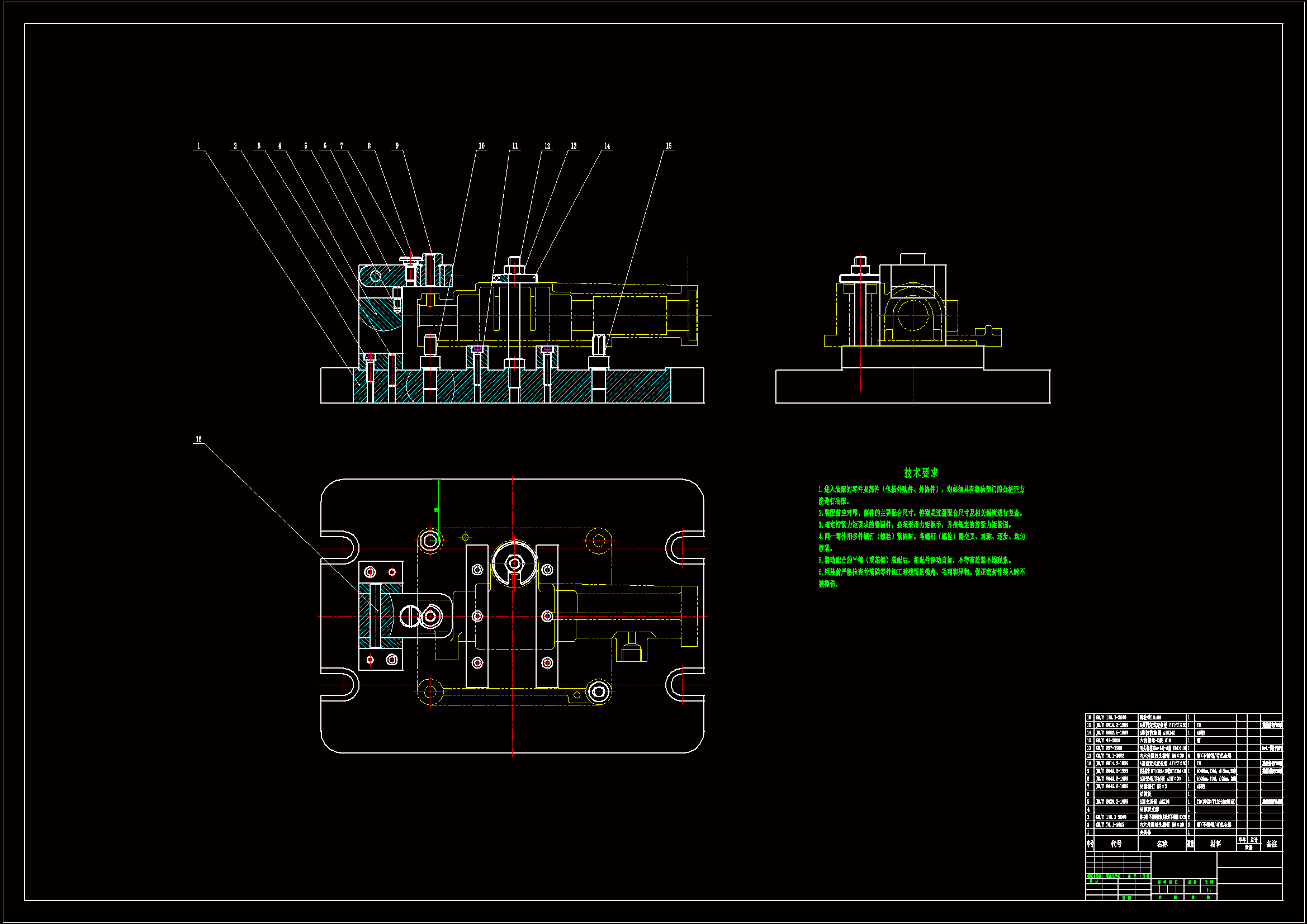The image size is (1307, 924).
Task: Click the slotted washer circle in top view
Action: [514, 563]
